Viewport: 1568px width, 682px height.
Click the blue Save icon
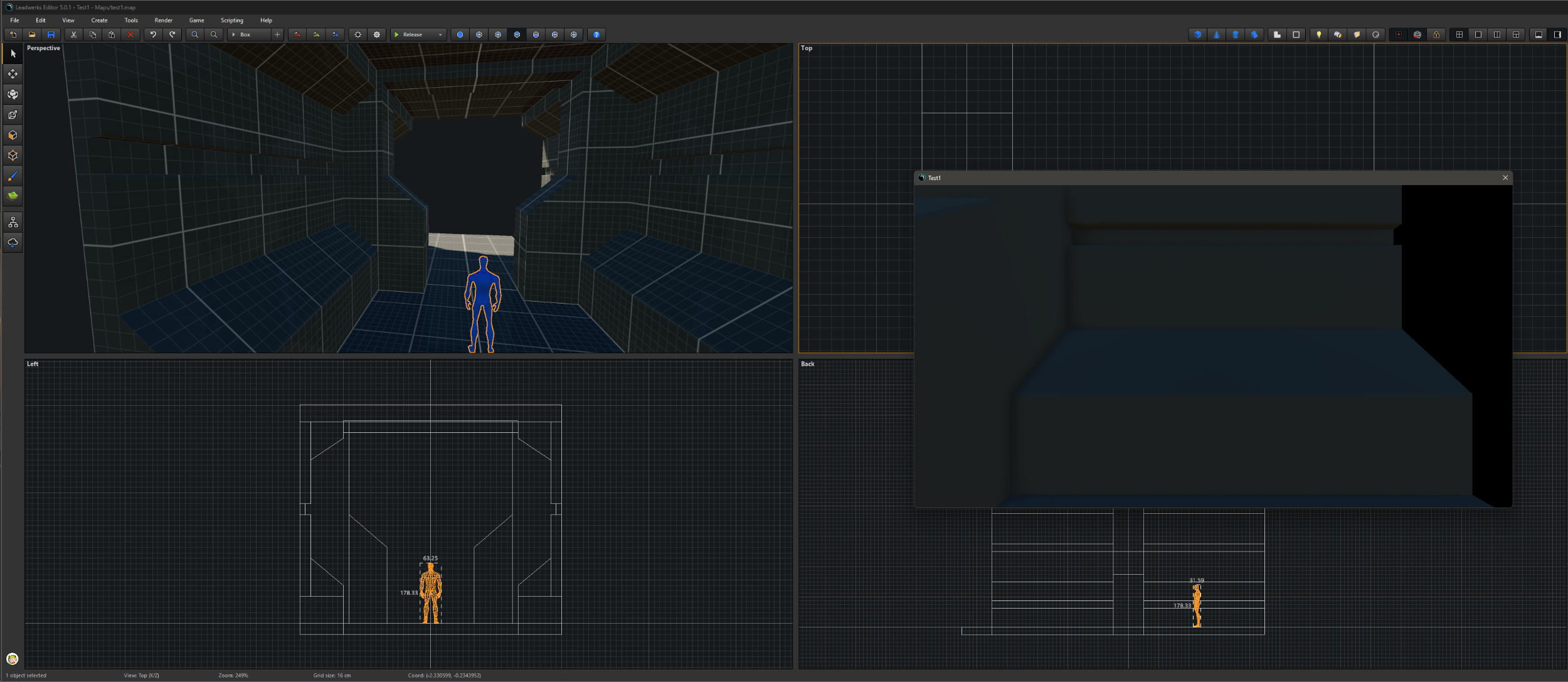tap(51, 35)
